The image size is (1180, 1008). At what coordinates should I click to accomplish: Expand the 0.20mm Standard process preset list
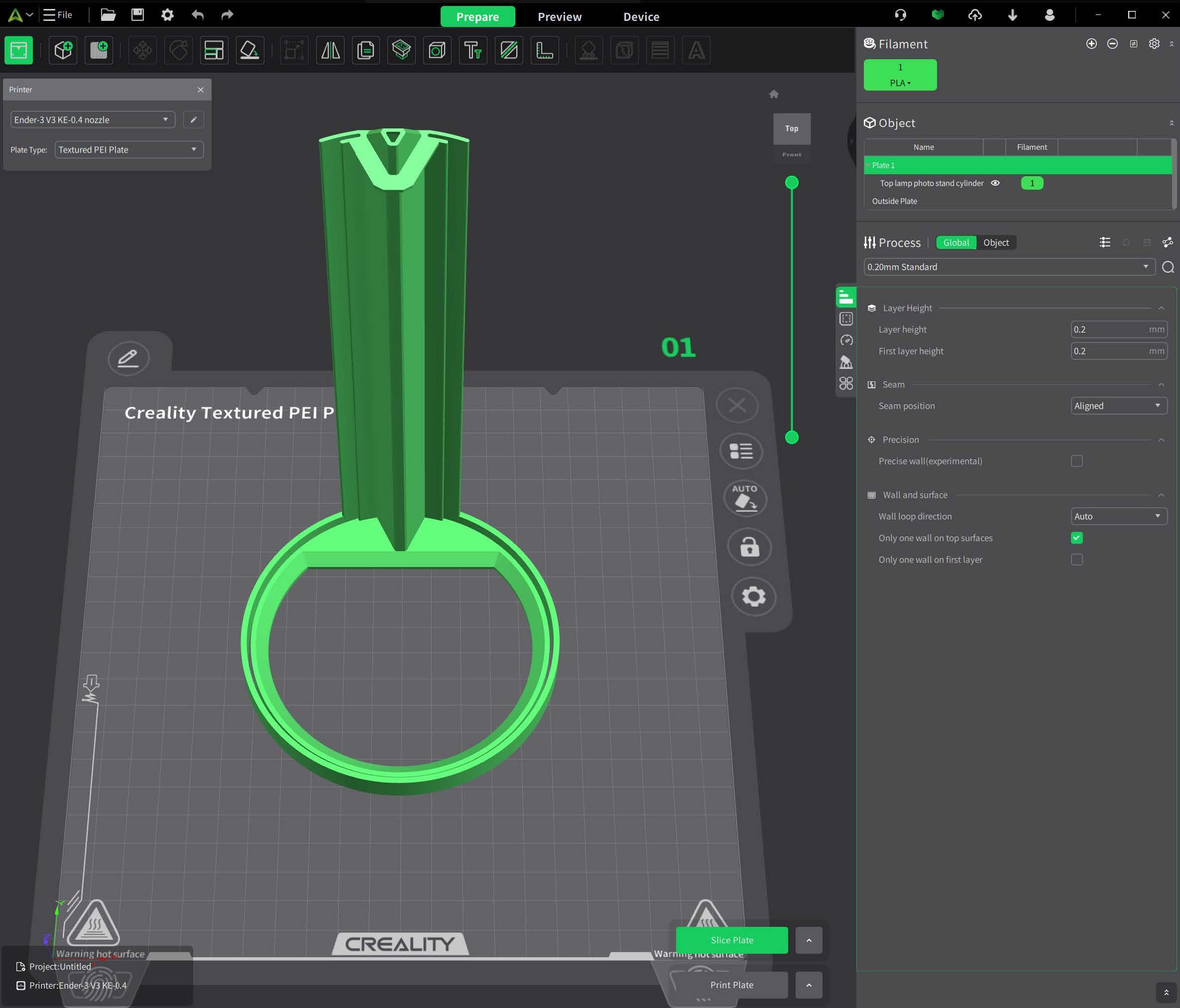coord(1009,267)
